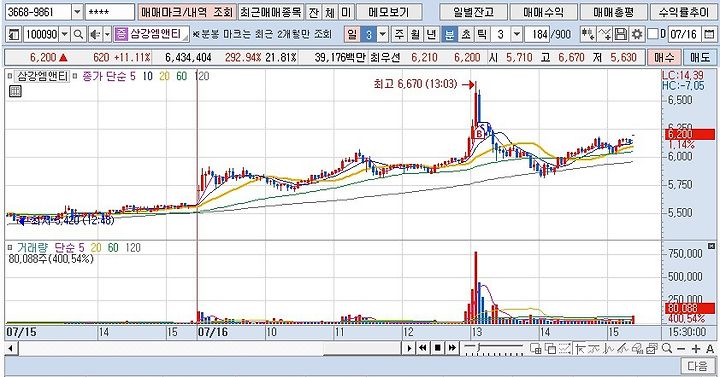The height and width of the screenshot is (377, 720).
Task: Click stop playback button
Action: point(438,349)
